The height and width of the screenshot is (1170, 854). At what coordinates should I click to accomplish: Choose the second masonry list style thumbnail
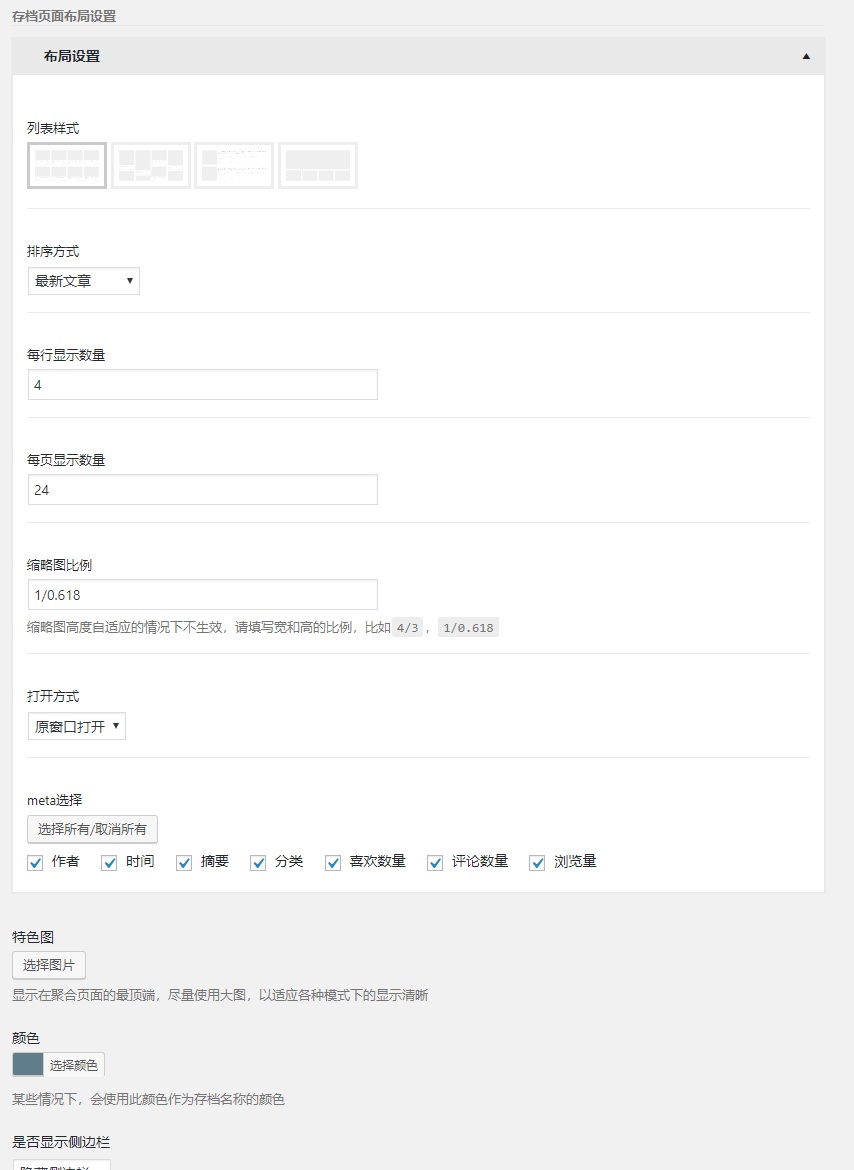151,165
